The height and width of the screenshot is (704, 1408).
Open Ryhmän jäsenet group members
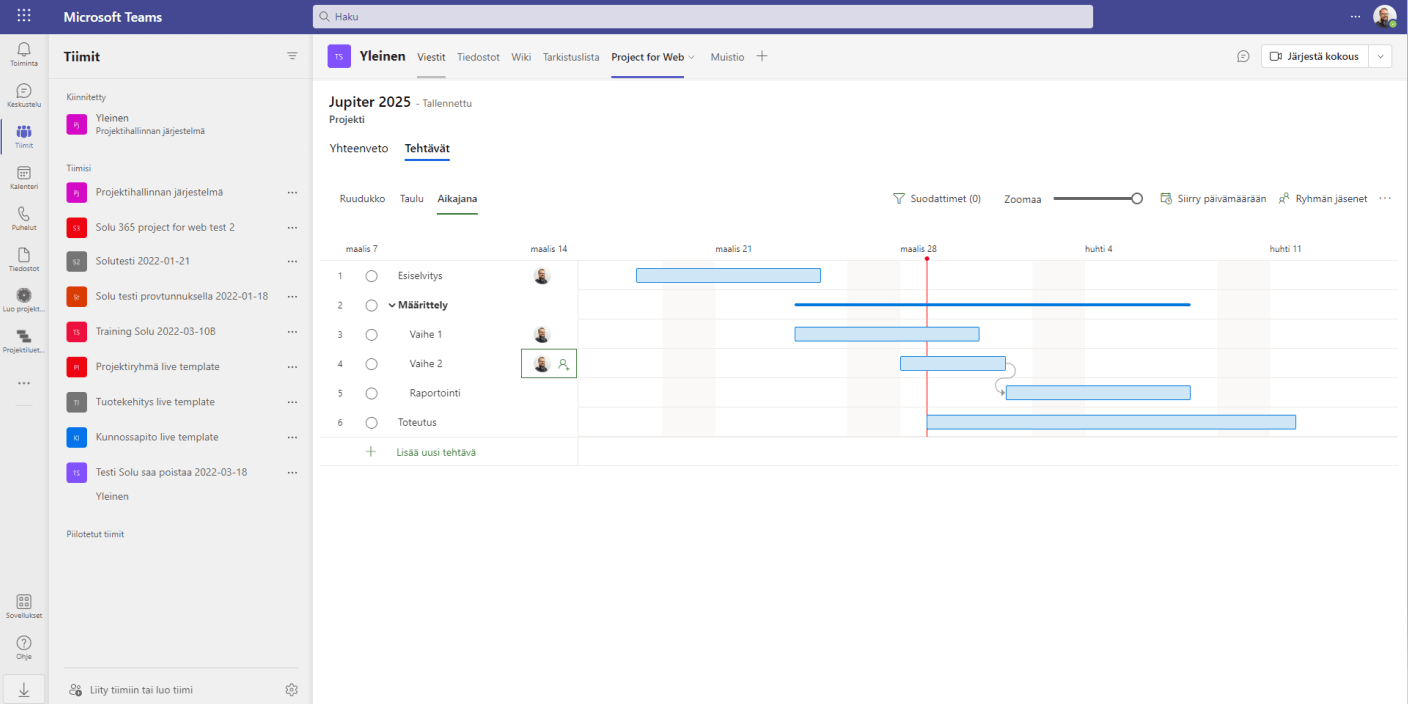click(1322, 198)
